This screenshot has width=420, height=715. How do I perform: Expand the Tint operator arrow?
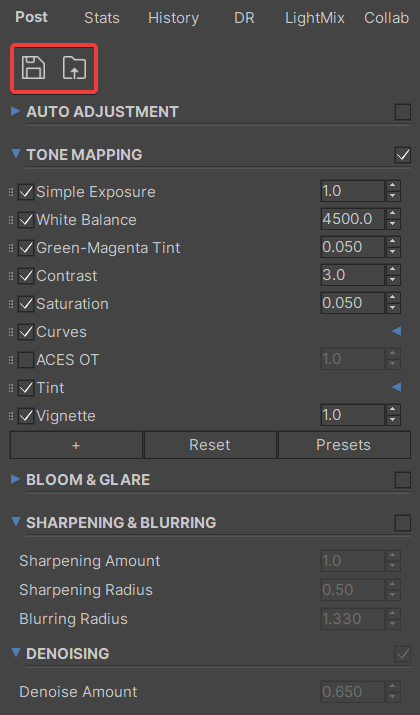397,388
